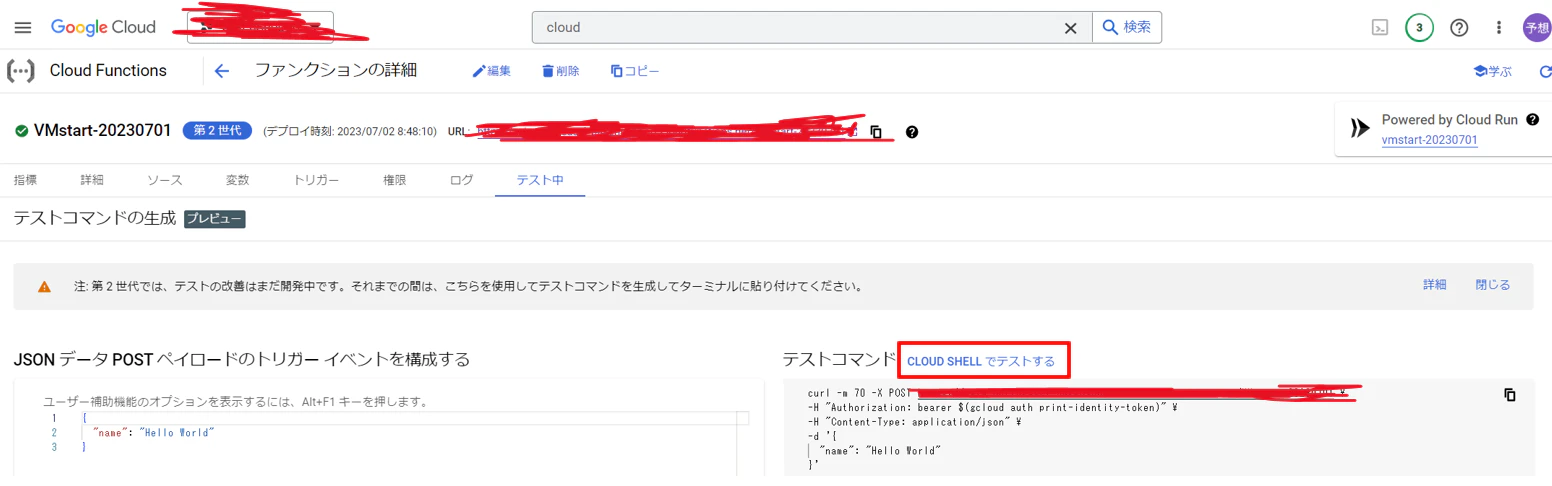Screen dimensions: 1552x486
Task: Click 編集 edit button
Action: [492, 71]
